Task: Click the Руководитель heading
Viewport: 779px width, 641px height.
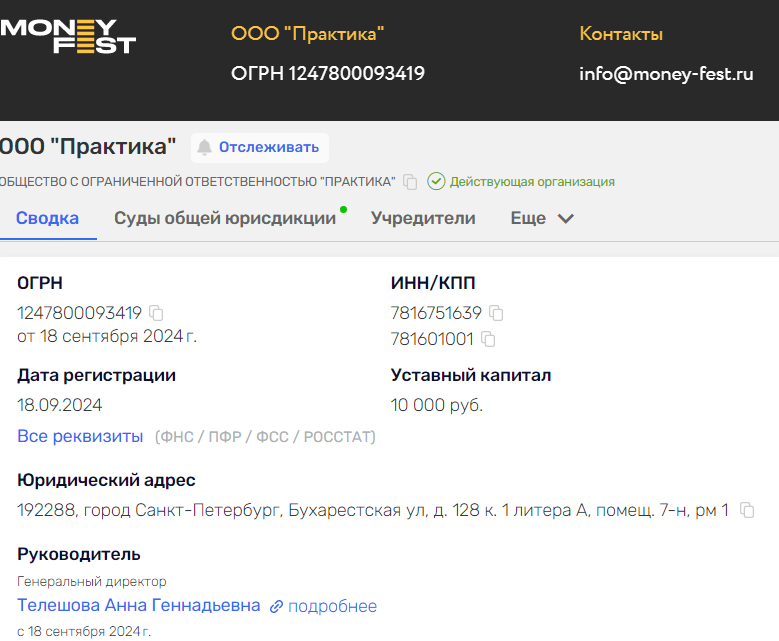Action: click(x=79, y=554)
